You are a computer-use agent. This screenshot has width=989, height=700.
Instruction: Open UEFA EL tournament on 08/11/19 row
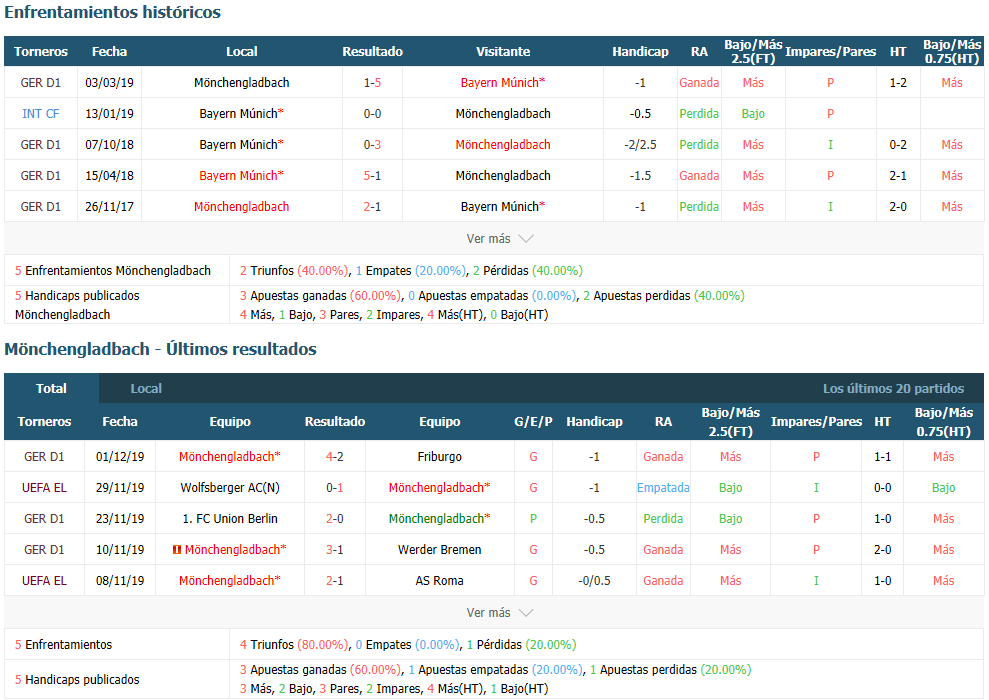[44, 580]
